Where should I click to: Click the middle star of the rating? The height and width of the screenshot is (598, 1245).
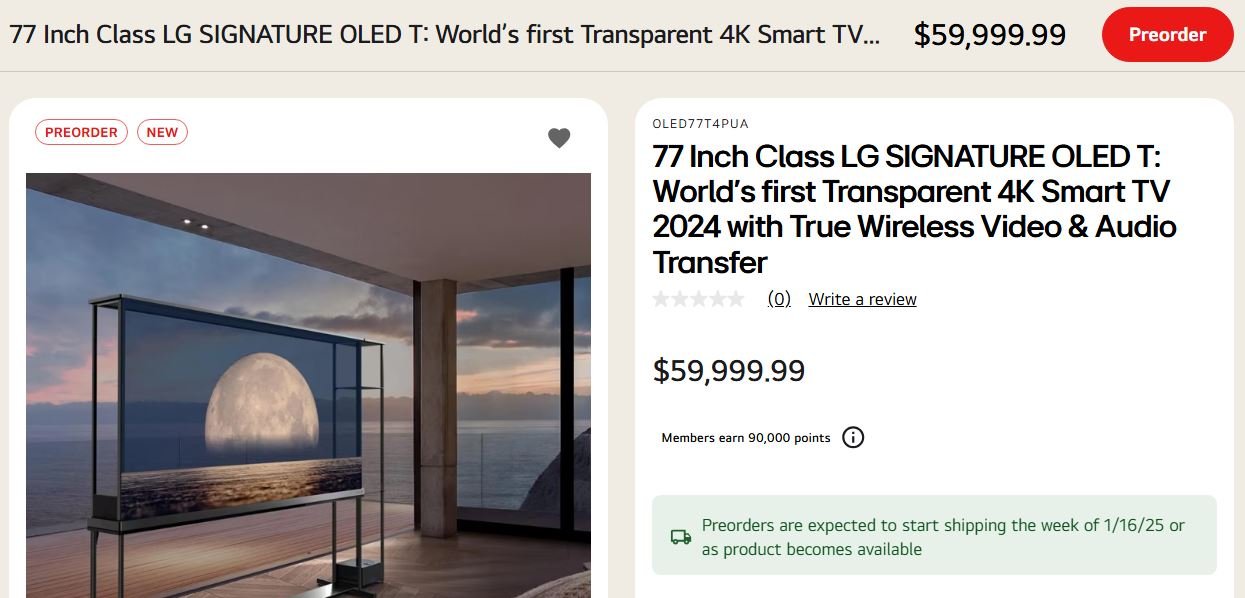(x=697, y=298)
